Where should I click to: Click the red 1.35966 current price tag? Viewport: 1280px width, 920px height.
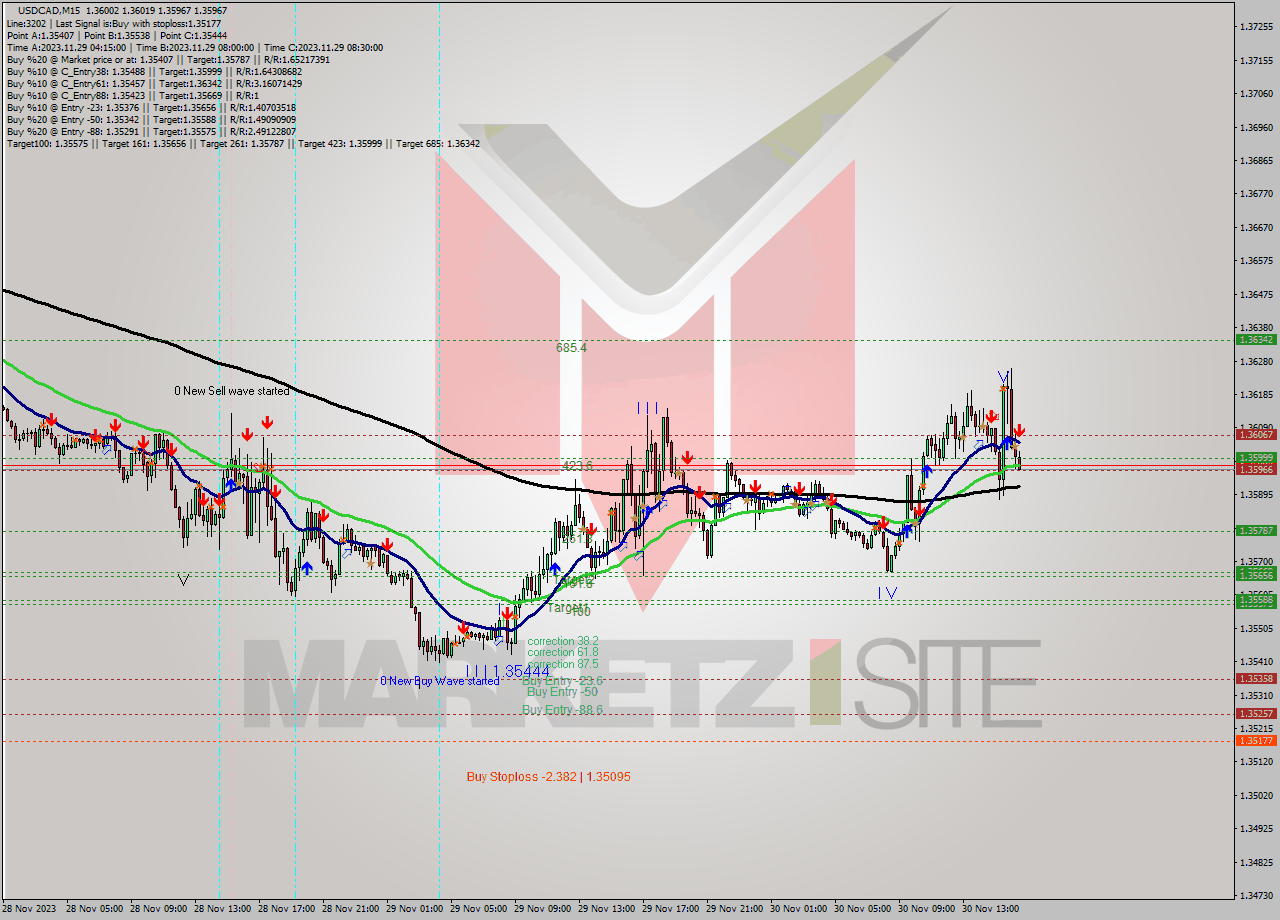(1256, 469)
